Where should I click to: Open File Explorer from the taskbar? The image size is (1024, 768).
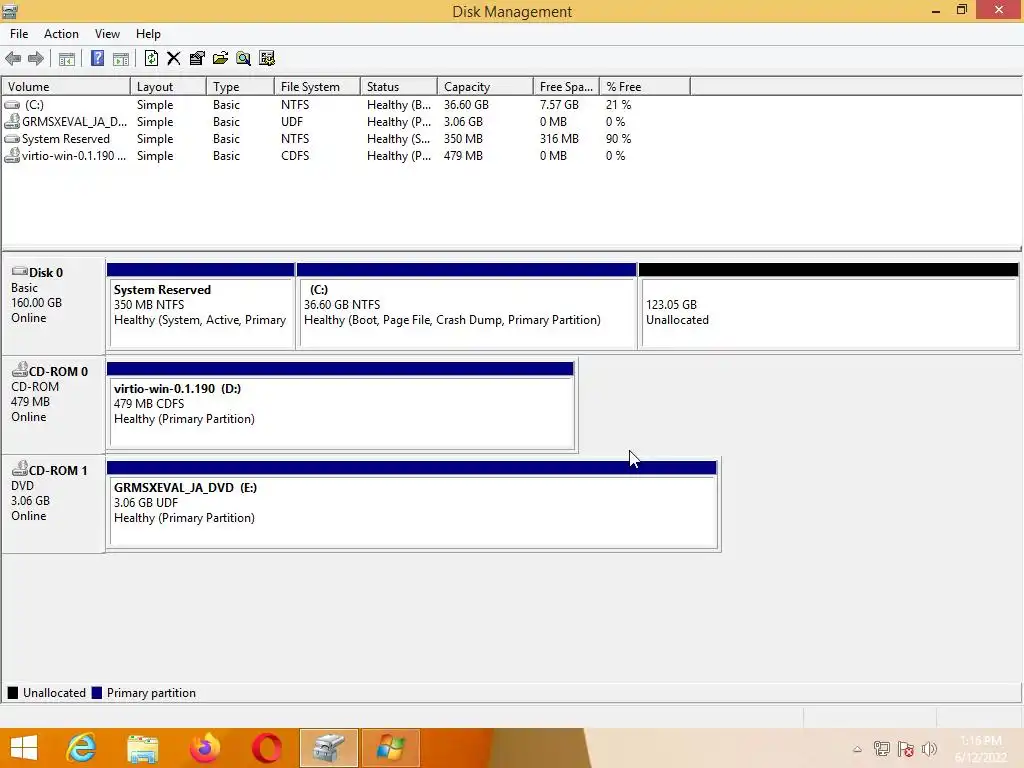point(142,748)
